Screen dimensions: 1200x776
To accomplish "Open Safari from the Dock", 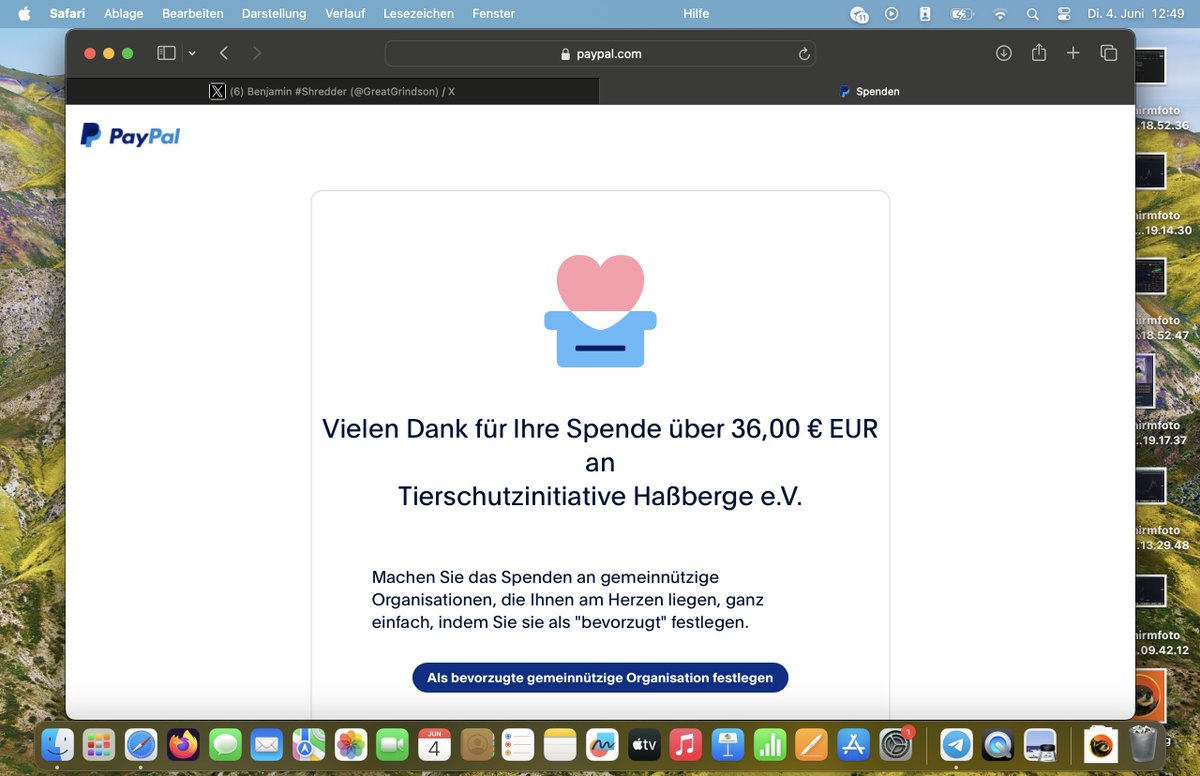I will [x=141, y=744].
